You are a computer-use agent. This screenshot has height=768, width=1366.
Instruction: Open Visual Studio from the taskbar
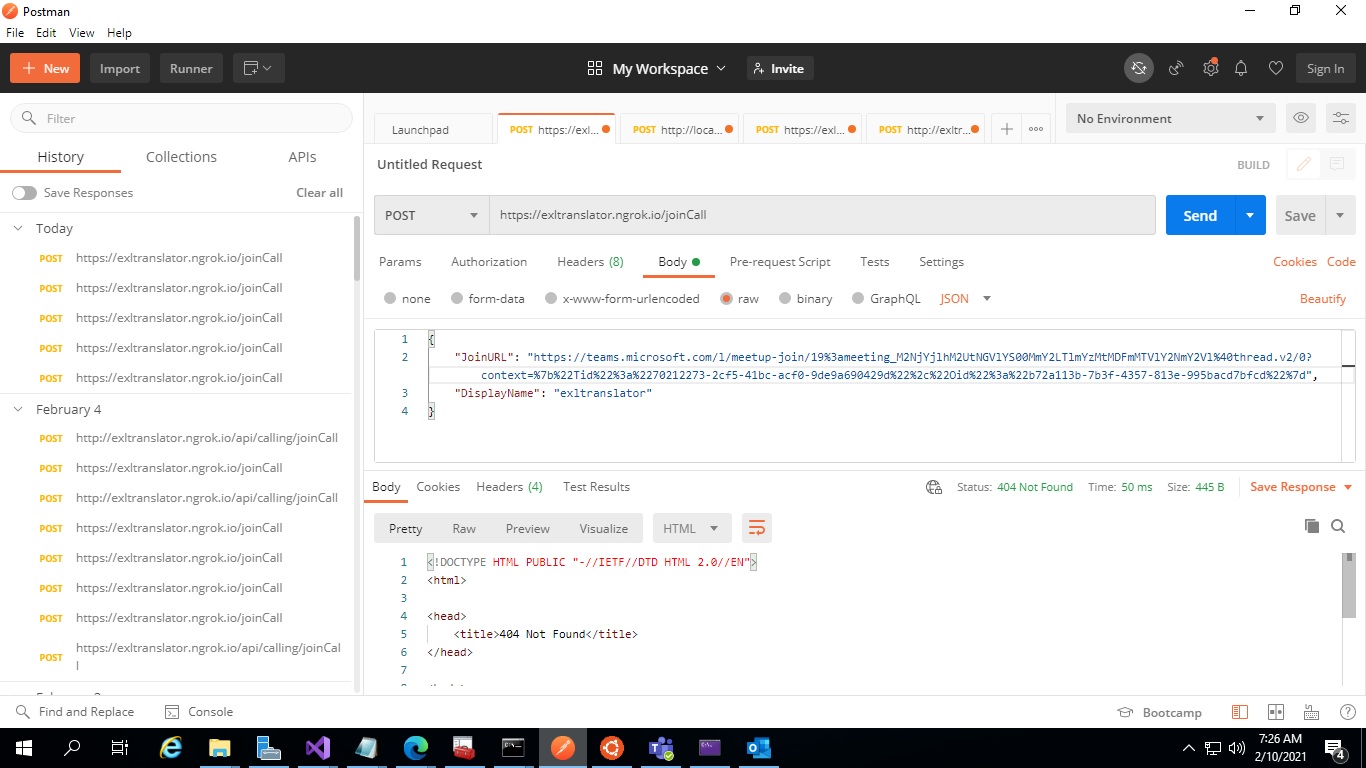pos(318,747)
